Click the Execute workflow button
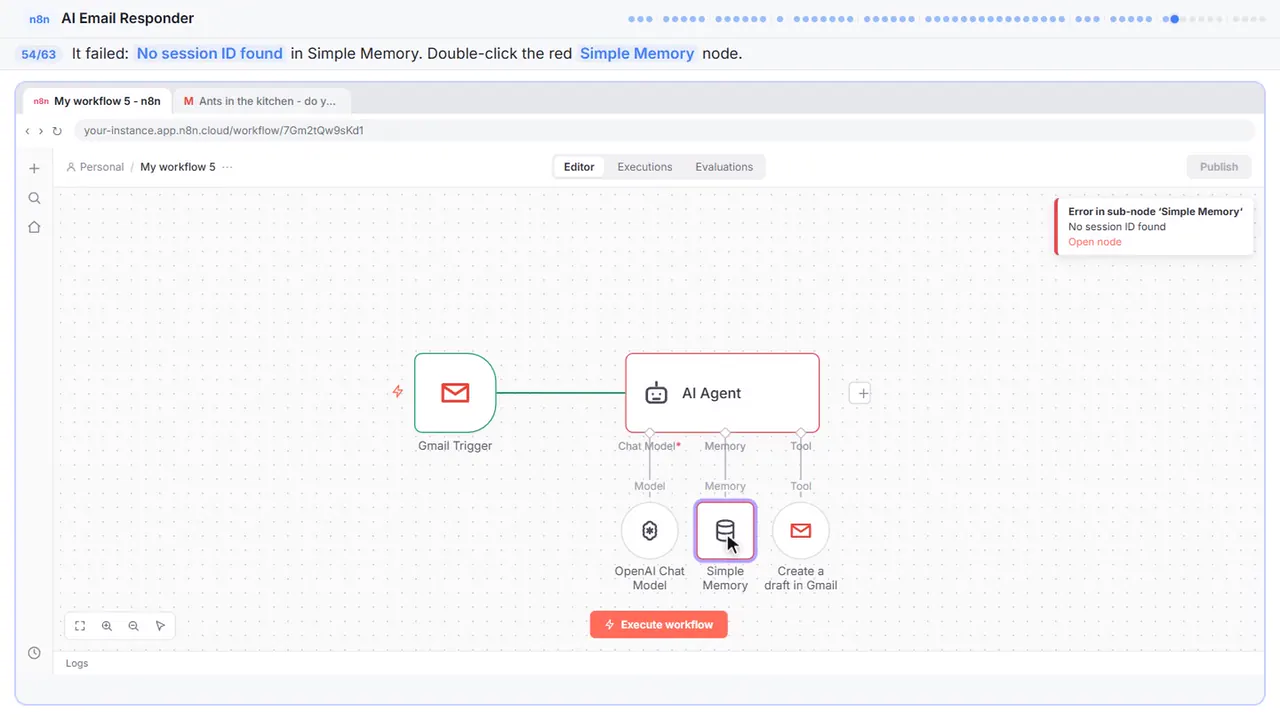 pos(659,625)
